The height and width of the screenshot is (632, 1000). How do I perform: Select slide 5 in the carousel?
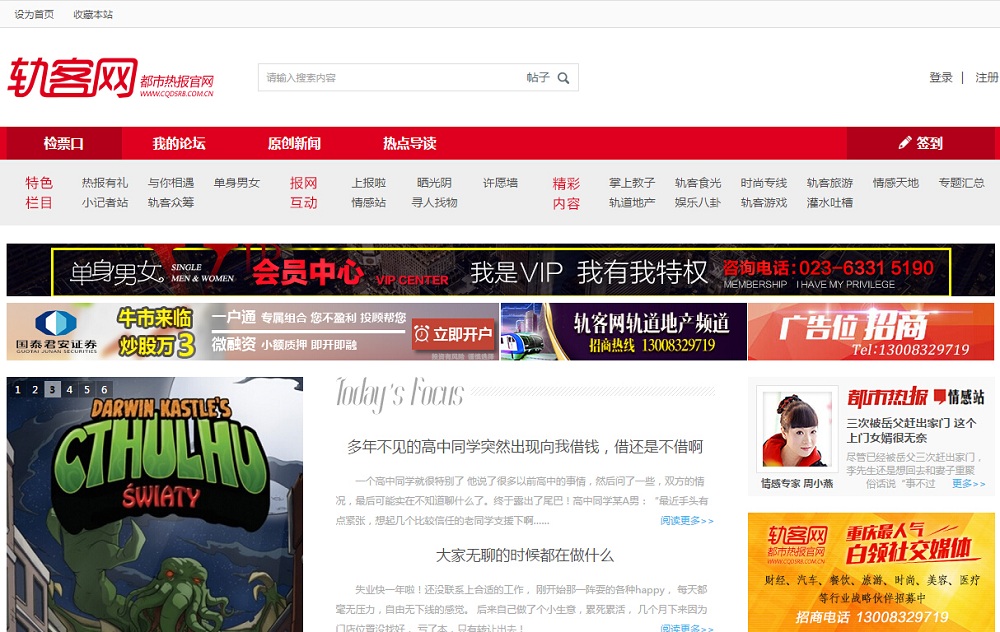click(x=87, y=389)
